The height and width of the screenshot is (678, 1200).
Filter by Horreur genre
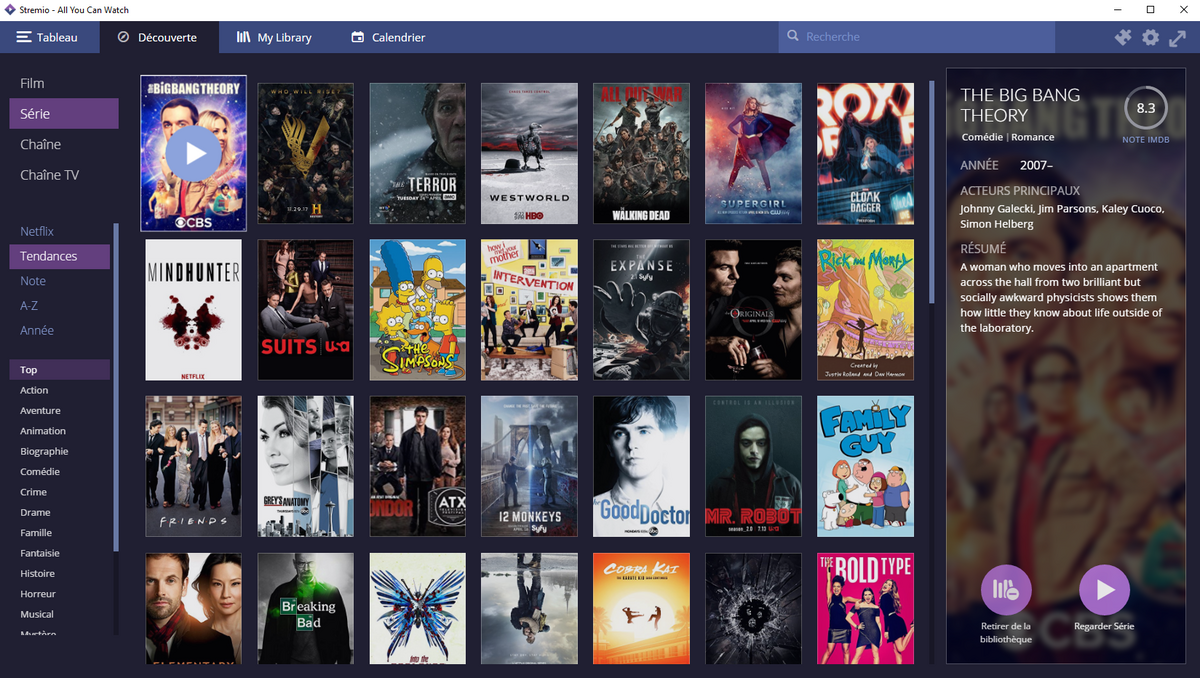pos(60,594)
